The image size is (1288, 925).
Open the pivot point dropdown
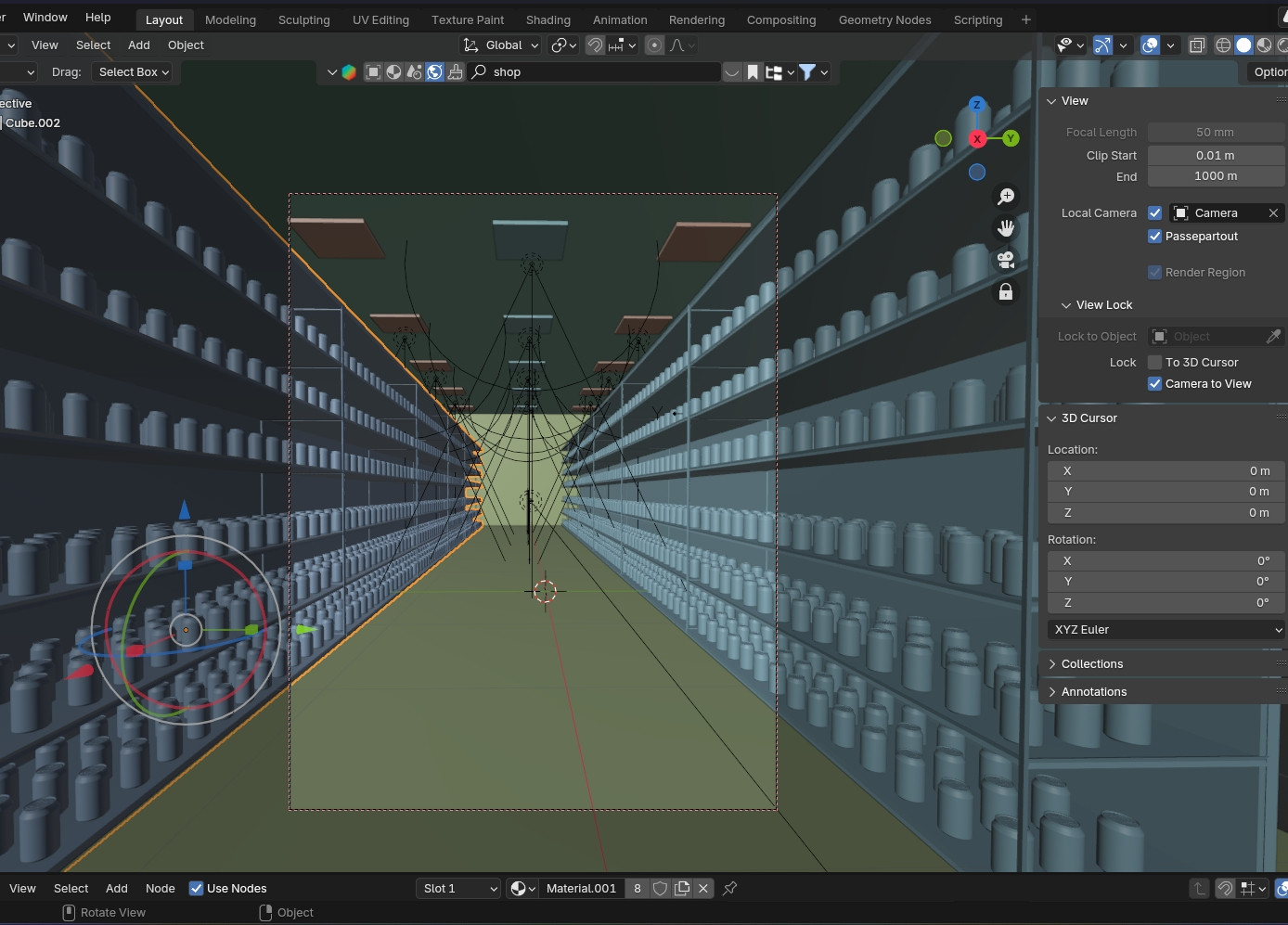pos(564,45)
